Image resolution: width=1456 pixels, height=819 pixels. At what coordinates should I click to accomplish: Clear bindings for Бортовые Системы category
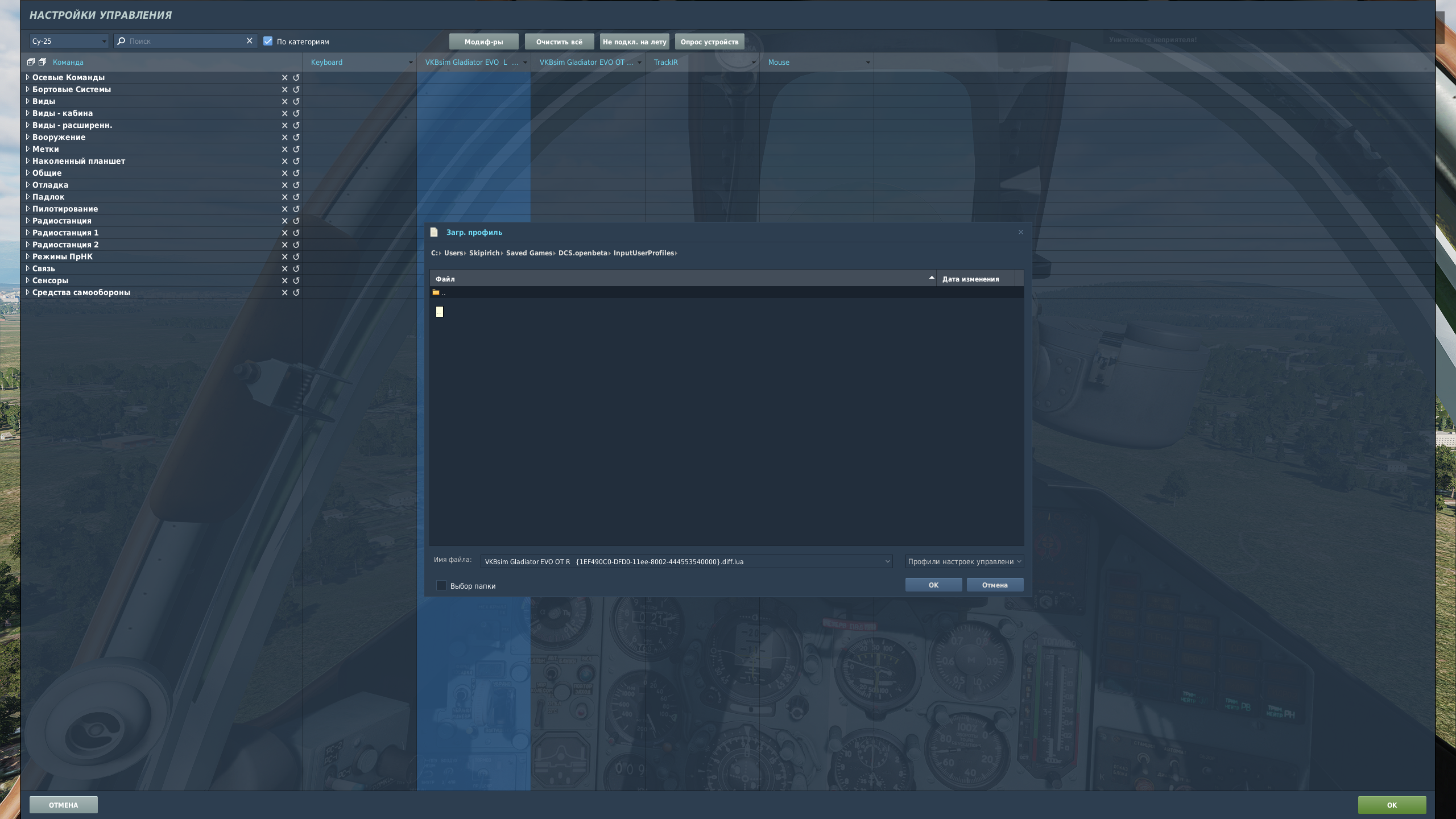pyautogui.click(x=284, y=89)
